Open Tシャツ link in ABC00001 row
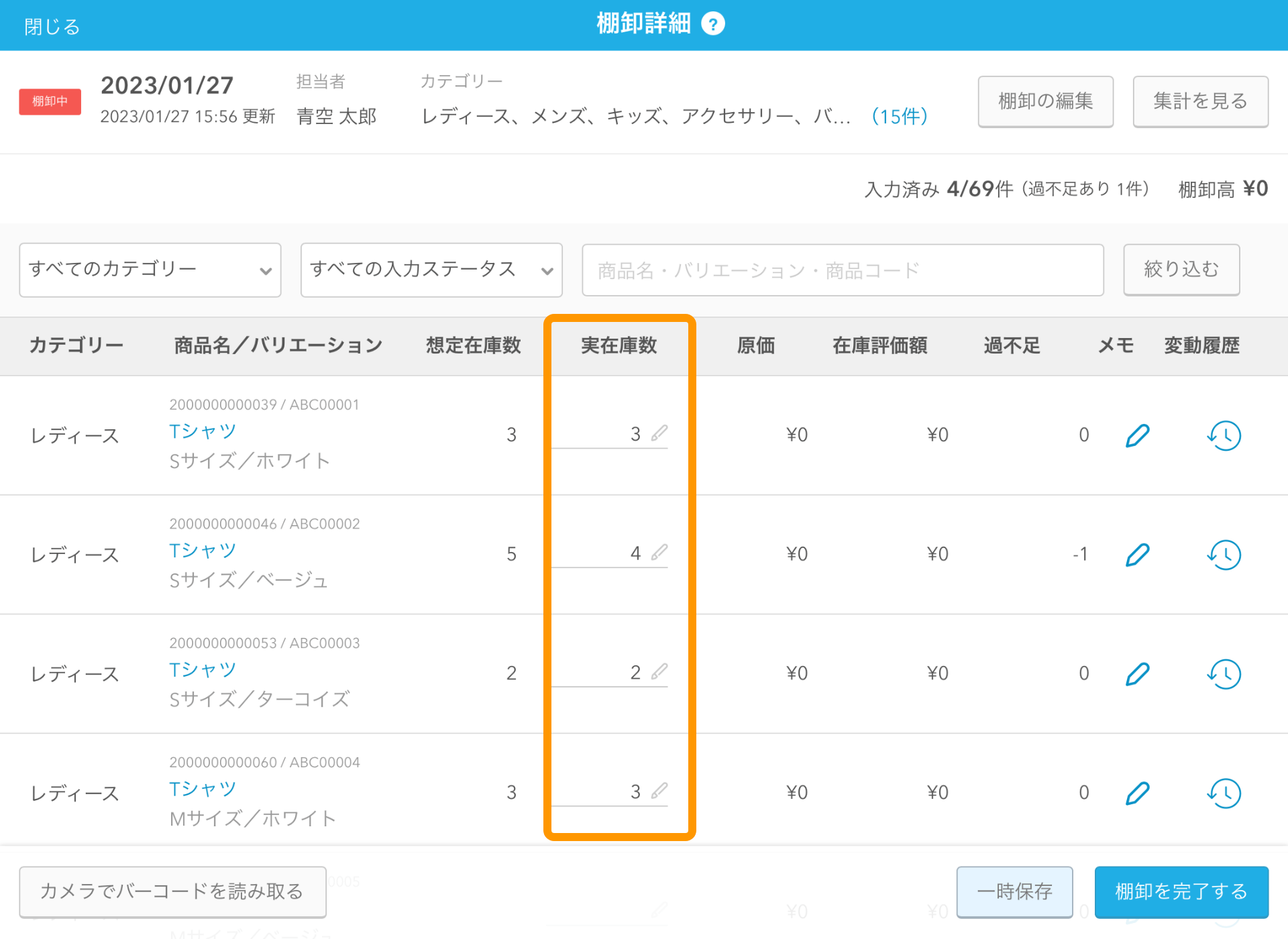This screenshot has height=939, width=1288. (x=203, y=431)
